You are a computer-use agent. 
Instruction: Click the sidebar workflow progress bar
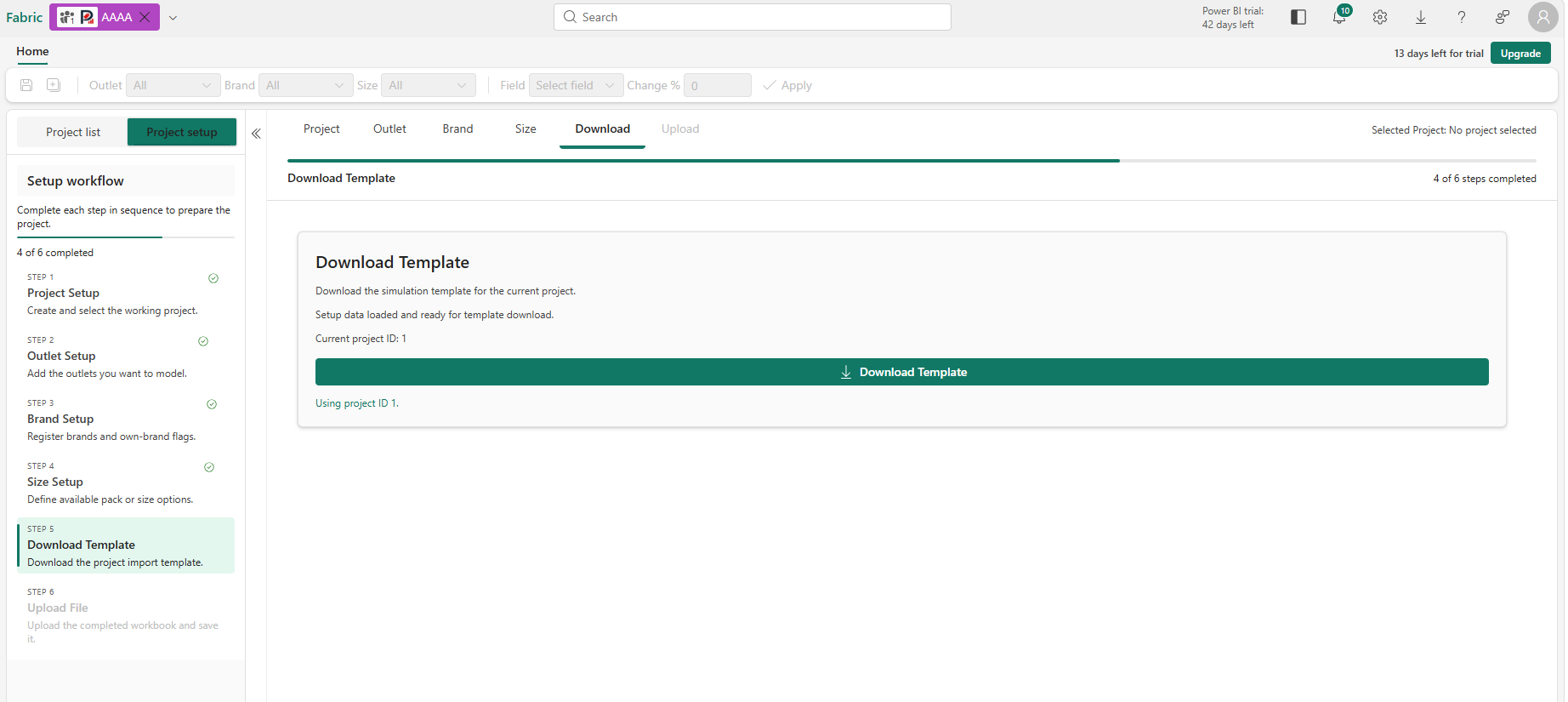(x=126, y=237)
